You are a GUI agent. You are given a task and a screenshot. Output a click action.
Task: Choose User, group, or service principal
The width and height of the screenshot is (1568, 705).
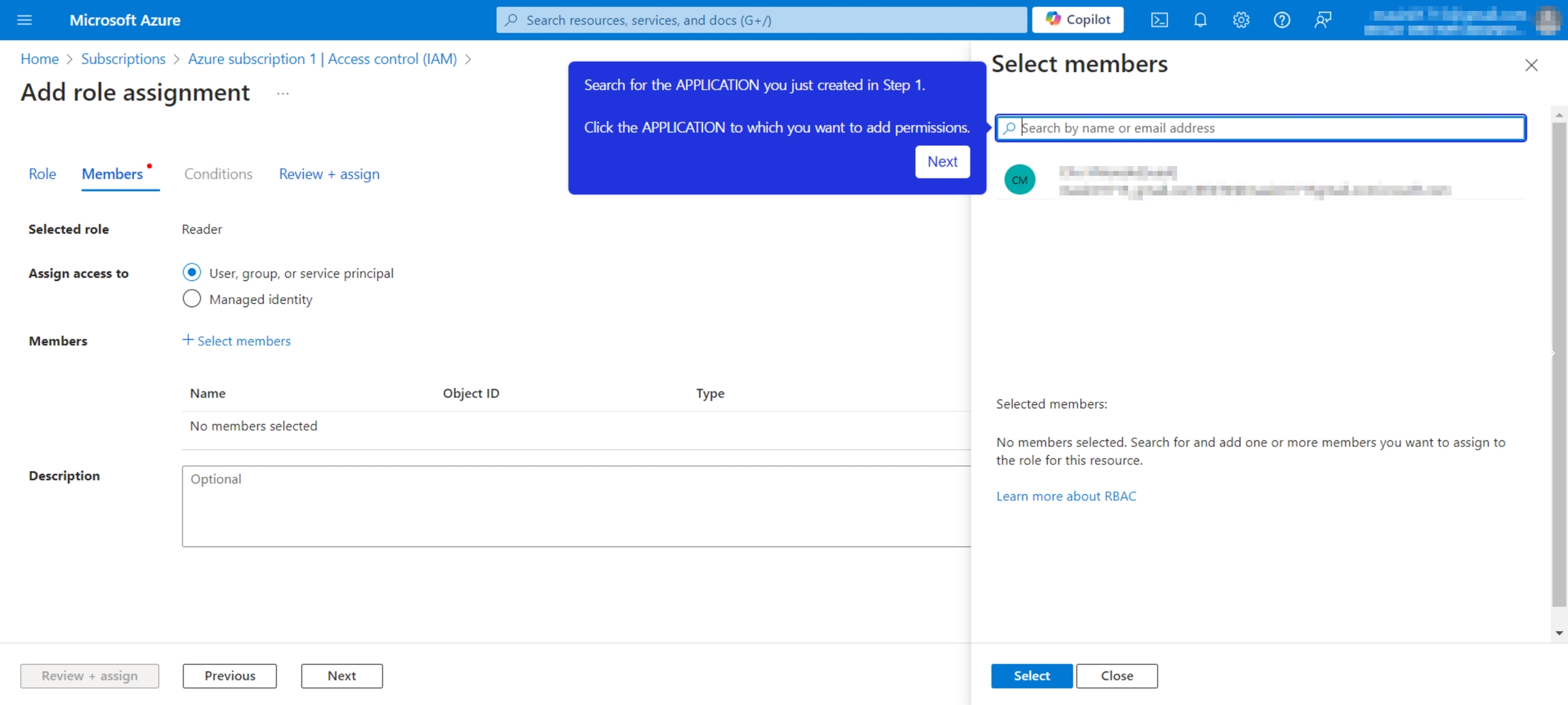pos(192,273)
